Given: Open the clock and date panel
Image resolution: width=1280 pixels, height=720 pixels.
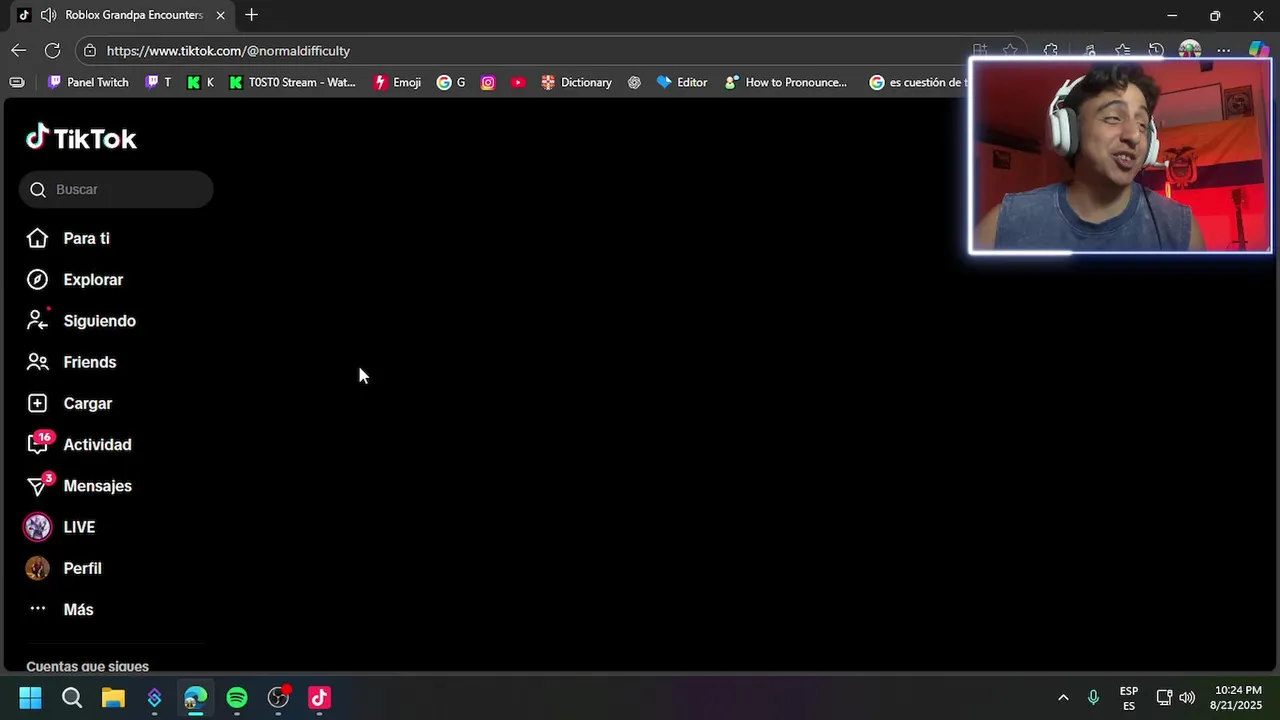Looking at the screenshot, I should click(x=1237, y=698).
